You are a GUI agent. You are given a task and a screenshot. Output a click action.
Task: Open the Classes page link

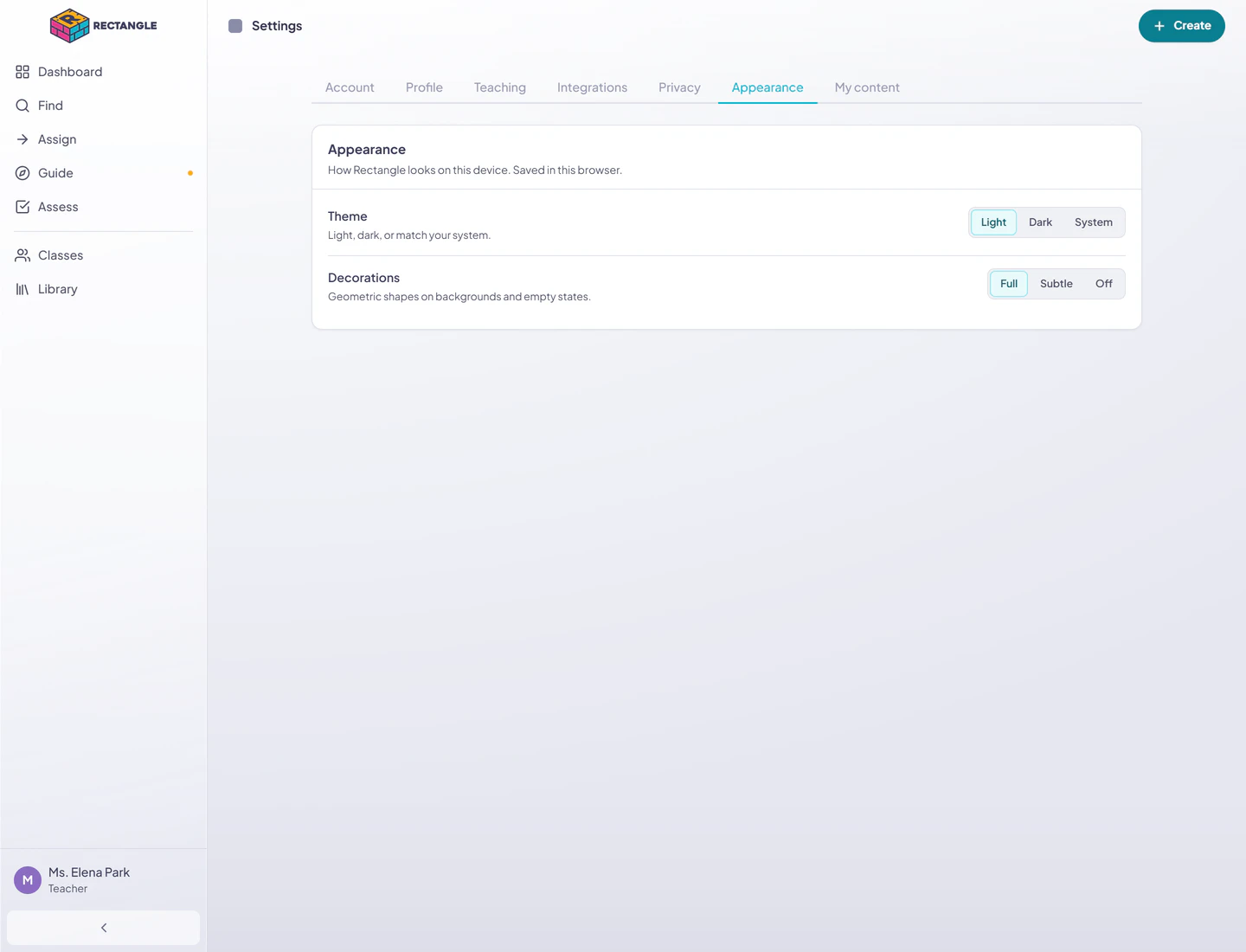coord(104,255)
